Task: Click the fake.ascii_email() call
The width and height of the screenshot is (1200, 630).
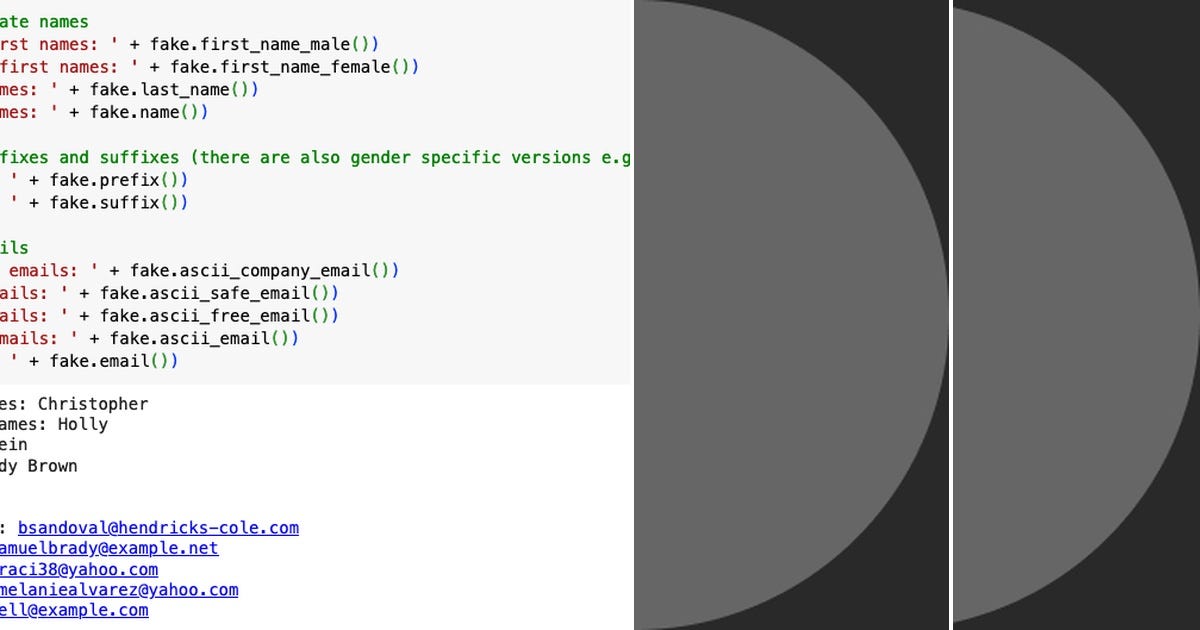Action: [x=205, y=338]
